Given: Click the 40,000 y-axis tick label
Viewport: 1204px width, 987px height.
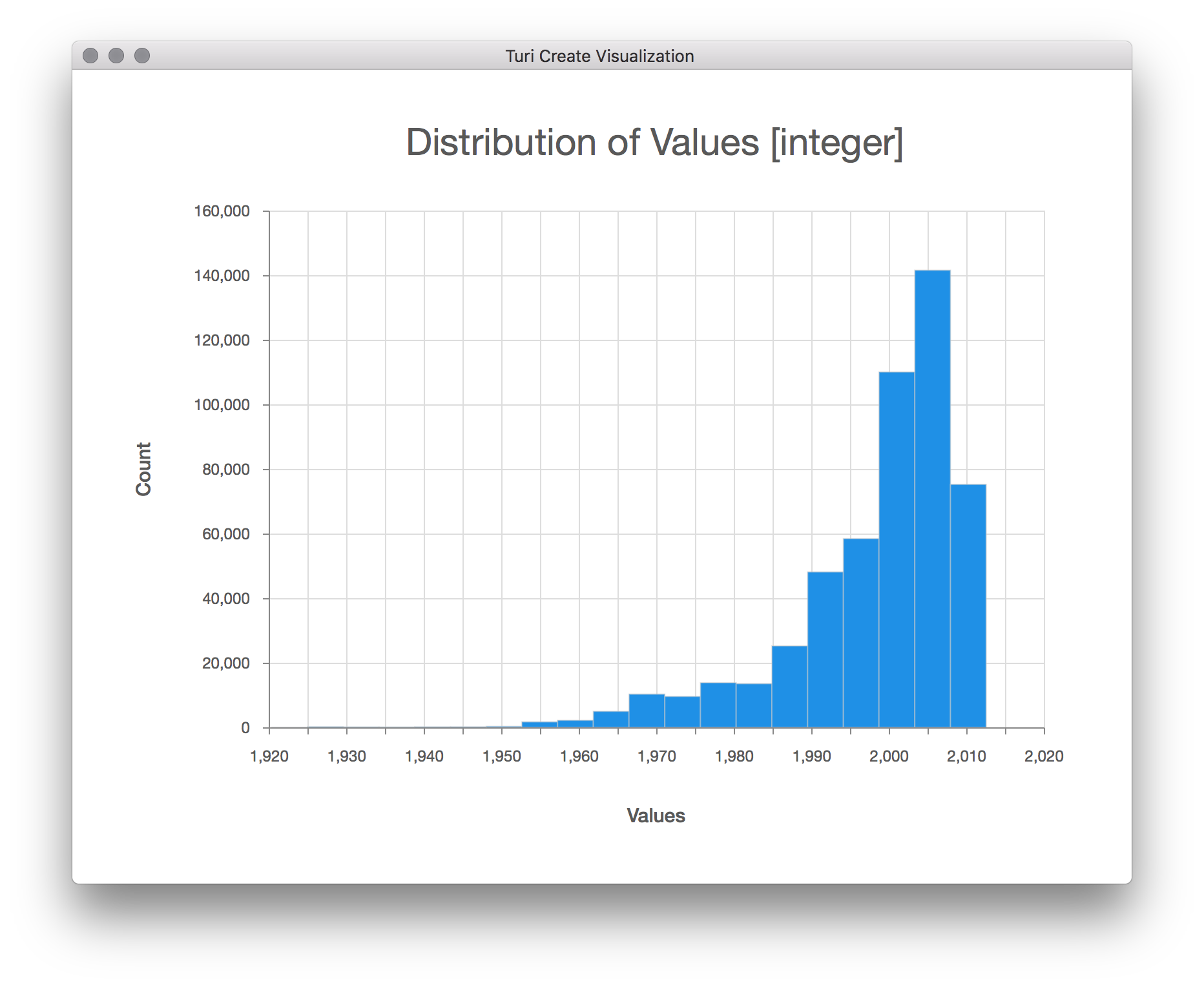Looking at the screenshot, I should coord(225,599).
